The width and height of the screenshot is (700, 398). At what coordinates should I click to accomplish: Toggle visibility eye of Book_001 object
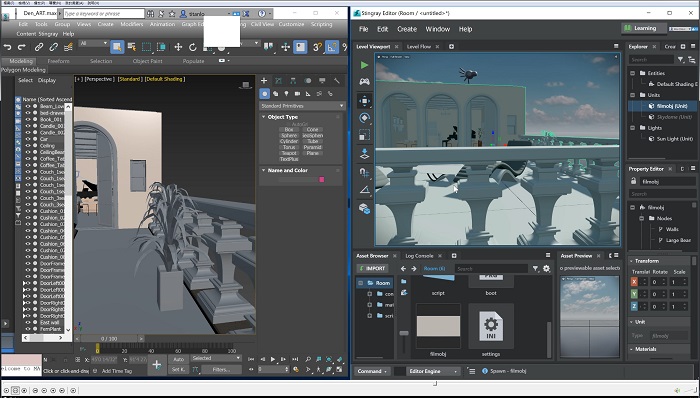tap(28, 120)
